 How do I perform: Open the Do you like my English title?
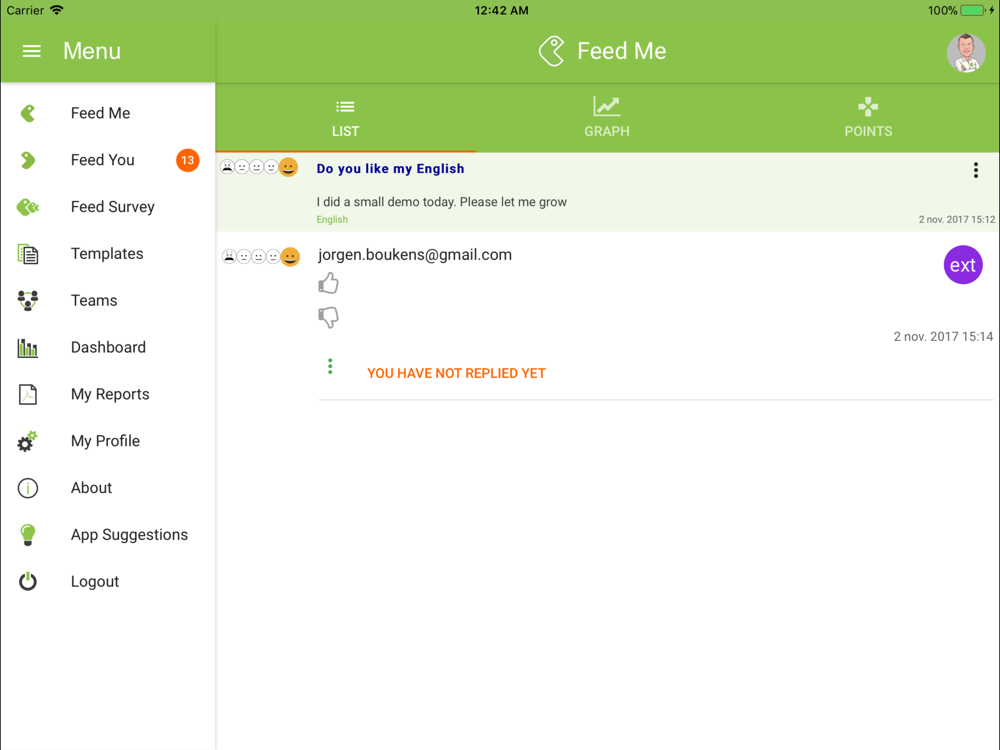coord(390,169)
